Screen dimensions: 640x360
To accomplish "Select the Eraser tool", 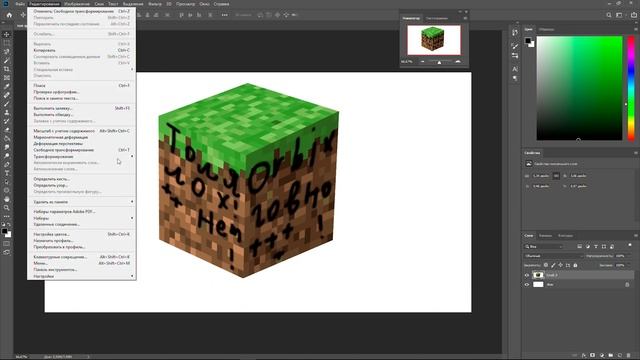I will (x=7, y=130).
